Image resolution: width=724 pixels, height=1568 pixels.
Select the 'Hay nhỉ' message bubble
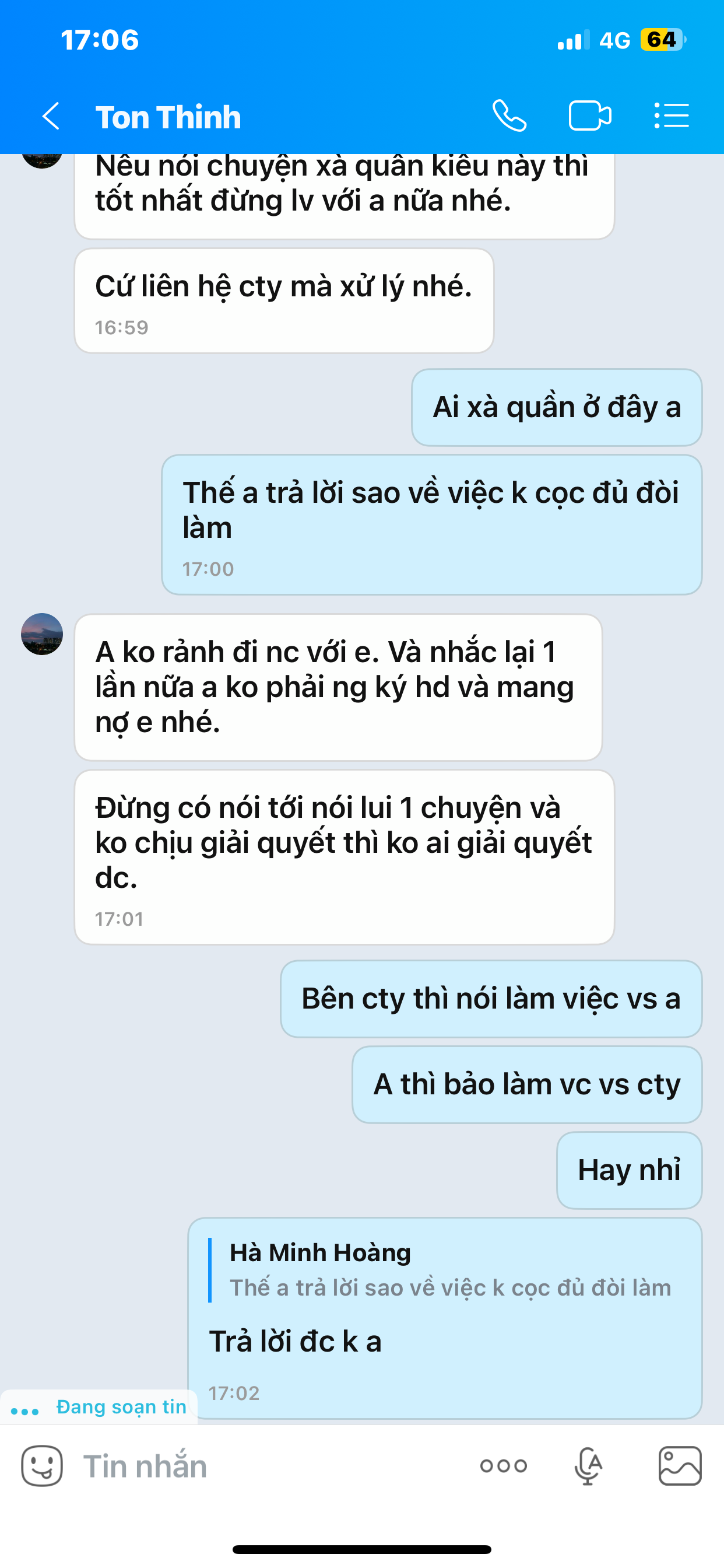coord(629,1170)
